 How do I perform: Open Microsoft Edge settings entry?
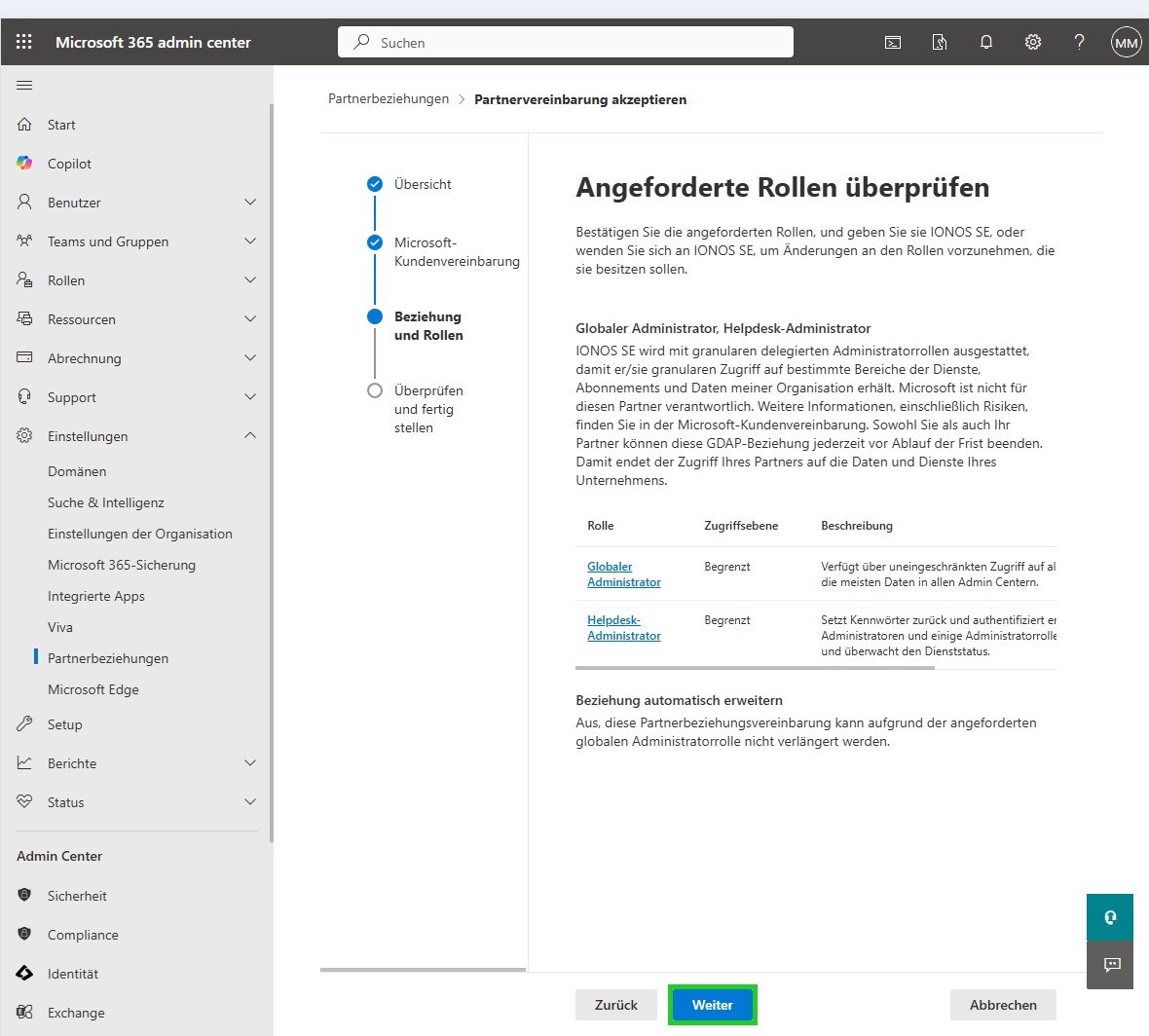pyautogui.click(x=93, y=689)
